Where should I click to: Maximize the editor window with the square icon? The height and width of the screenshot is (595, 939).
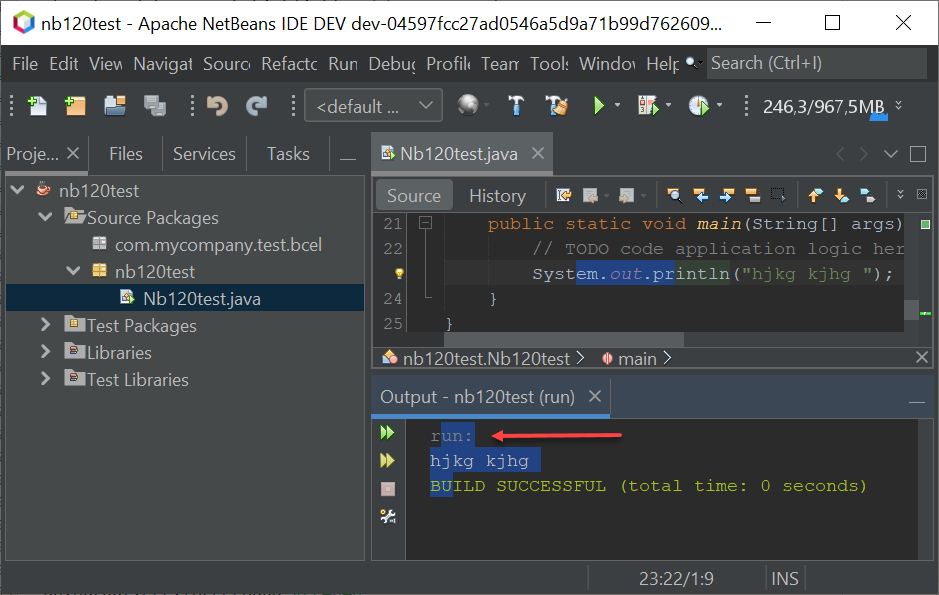tap(917, 154)
